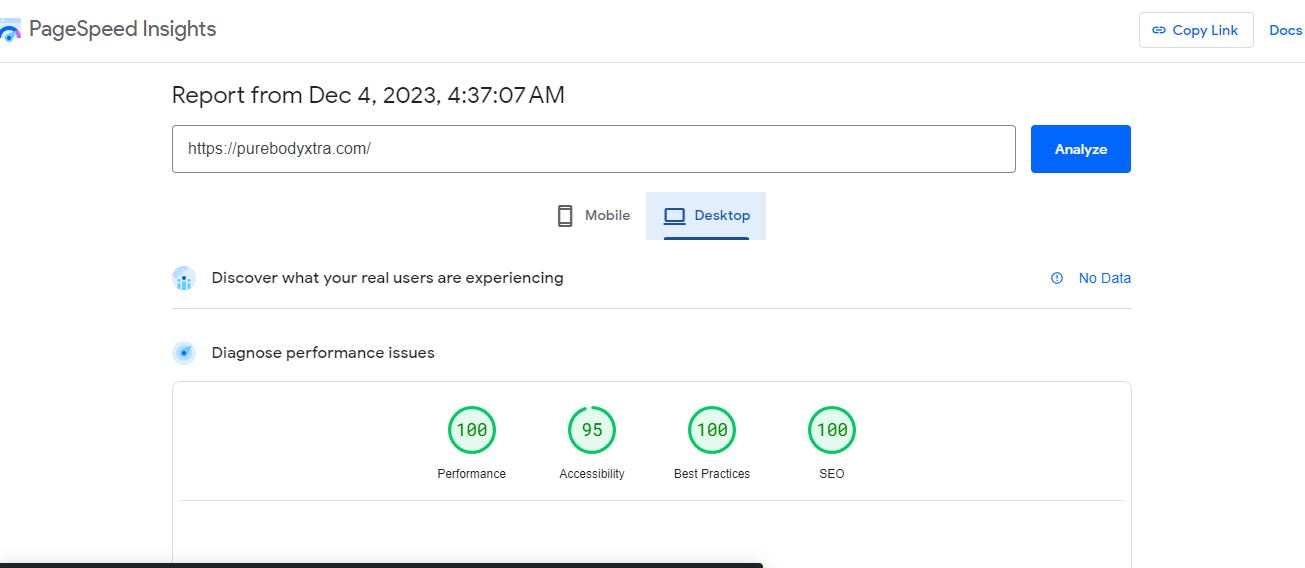1305x568 pixels.
Task: Open the Docs link
Action: coord(1285,30)
